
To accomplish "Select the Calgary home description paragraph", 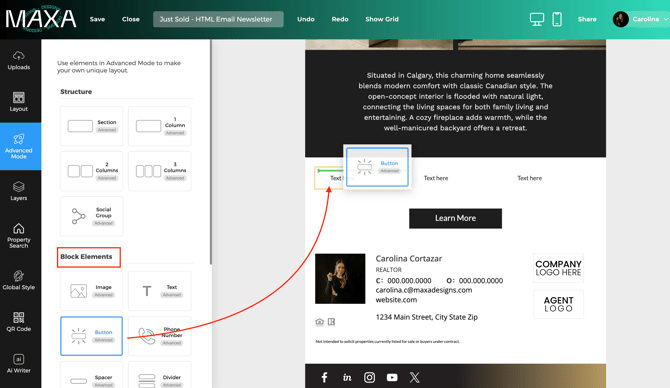I will [x=455, y=102].
